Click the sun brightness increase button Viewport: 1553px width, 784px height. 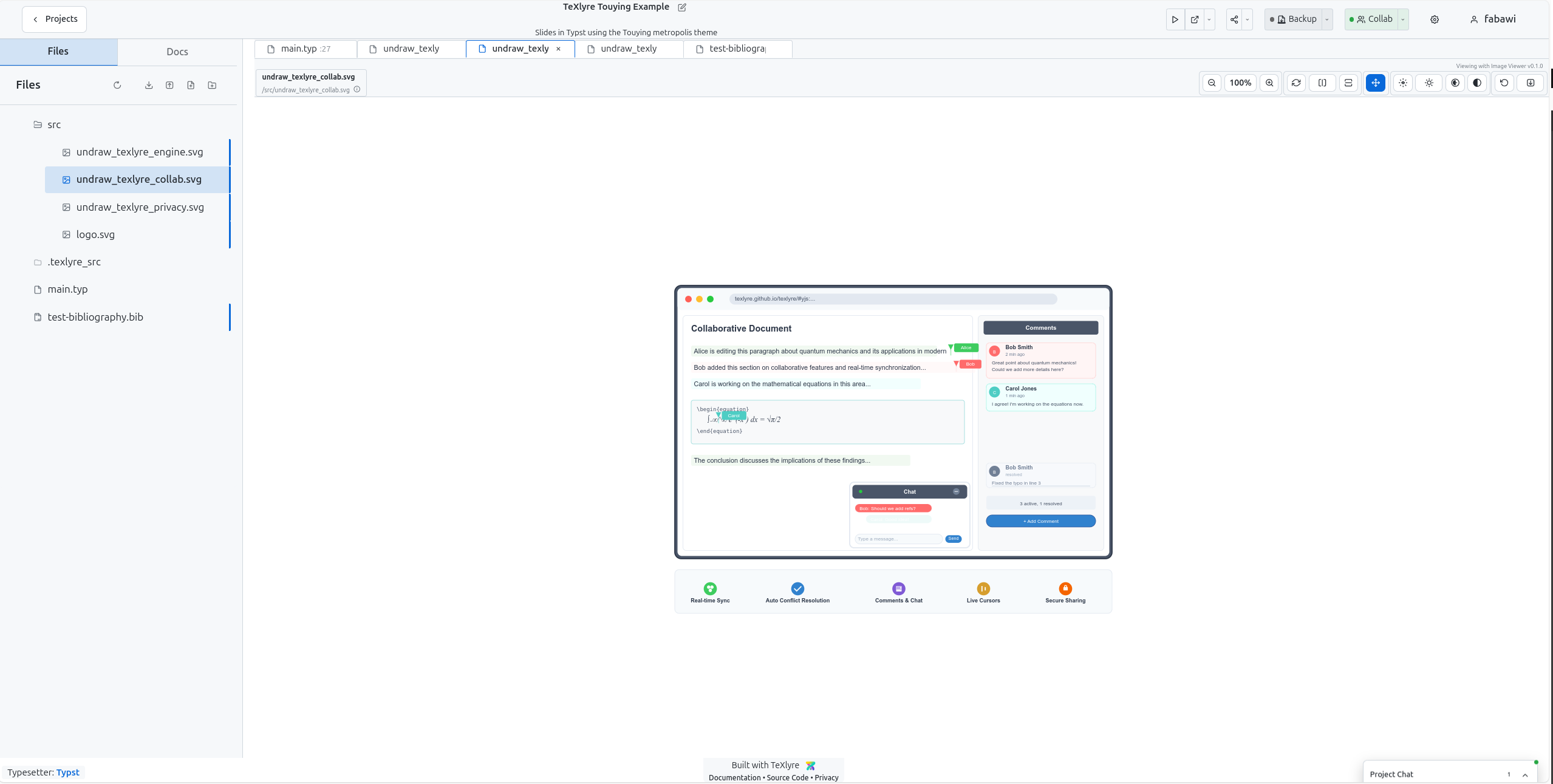1428,83
